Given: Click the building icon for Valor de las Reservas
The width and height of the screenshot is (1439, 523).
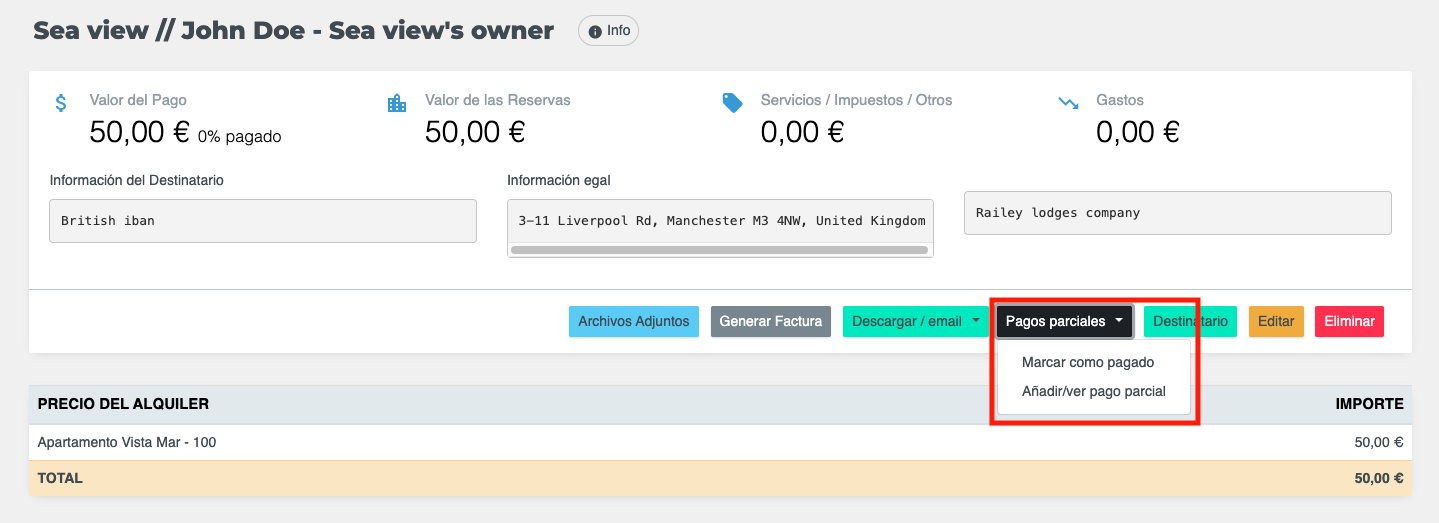Looking at the screenshot, I should 397,102.
